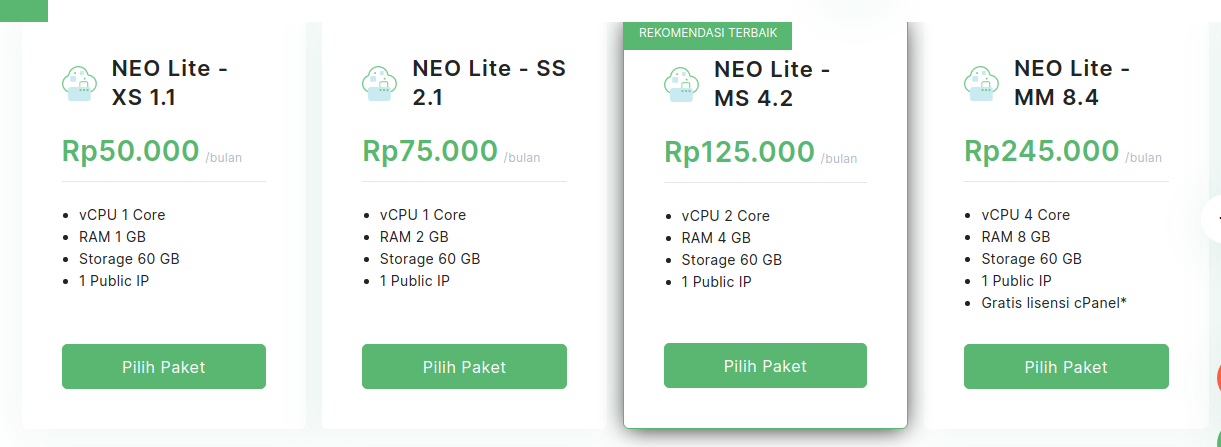Click the Rp75.000 per bulan price
This screenshot has height=447, width=1221.
[430, 151]
